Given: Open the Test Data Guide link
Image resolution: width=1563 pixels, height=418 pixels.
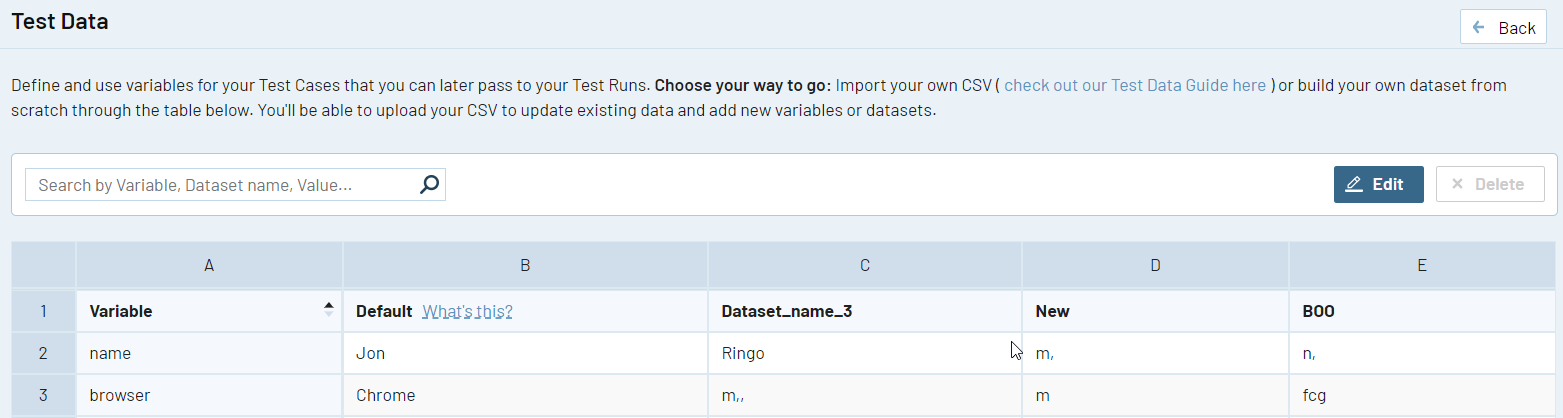Looking at the screenshot, I should pos(1135,85).
